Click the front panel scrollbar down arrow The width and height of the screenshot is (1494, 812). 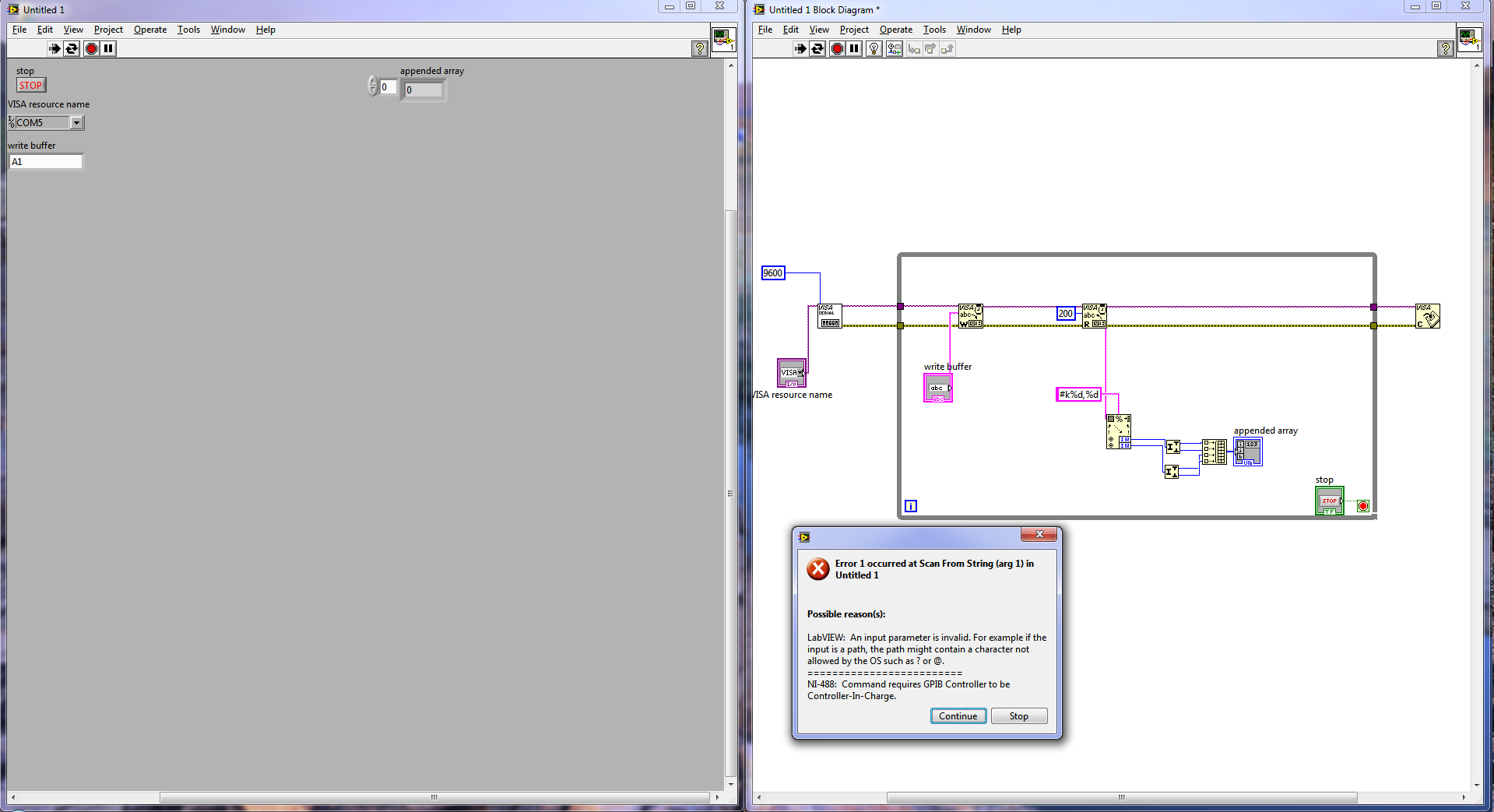(730, 783)
